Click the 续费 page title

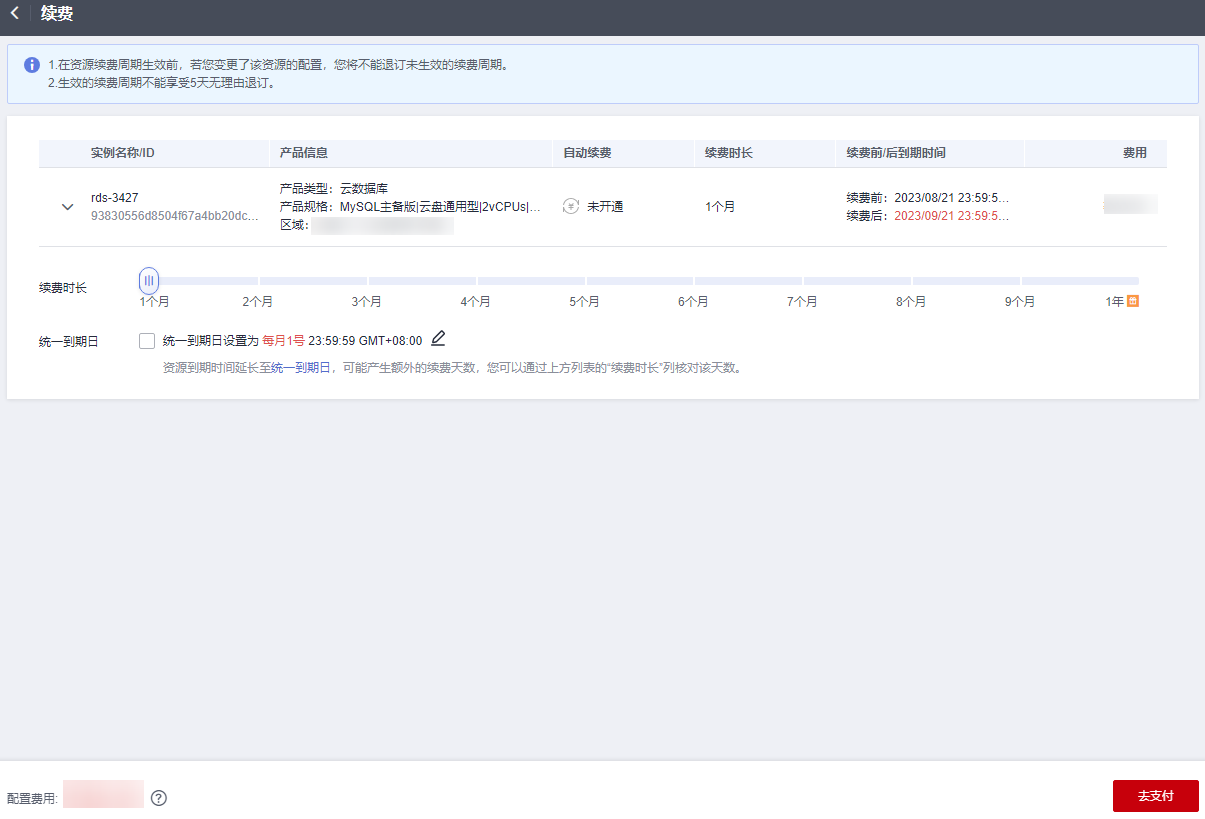(57, 14)
